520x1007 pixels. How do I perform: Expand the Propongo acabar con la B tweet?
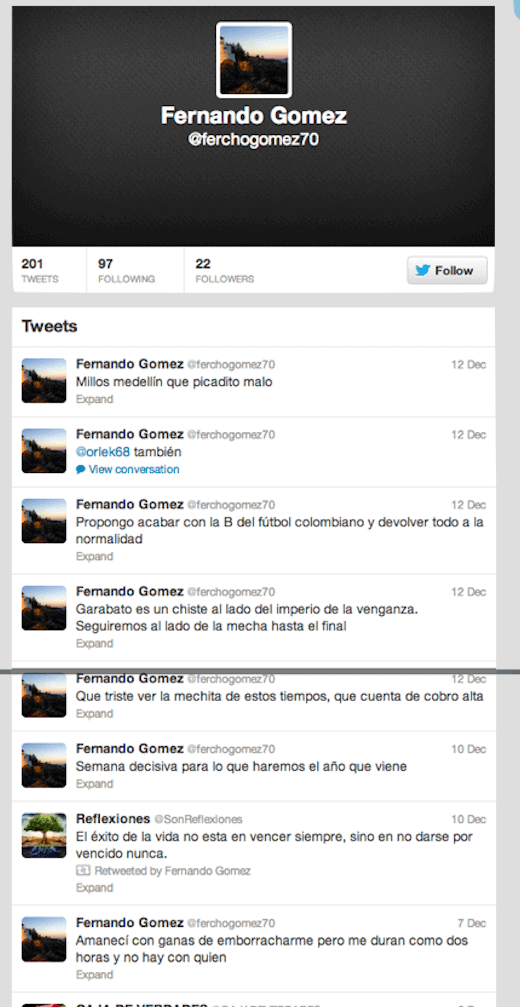pyautogui.click(x=94, y=556)
